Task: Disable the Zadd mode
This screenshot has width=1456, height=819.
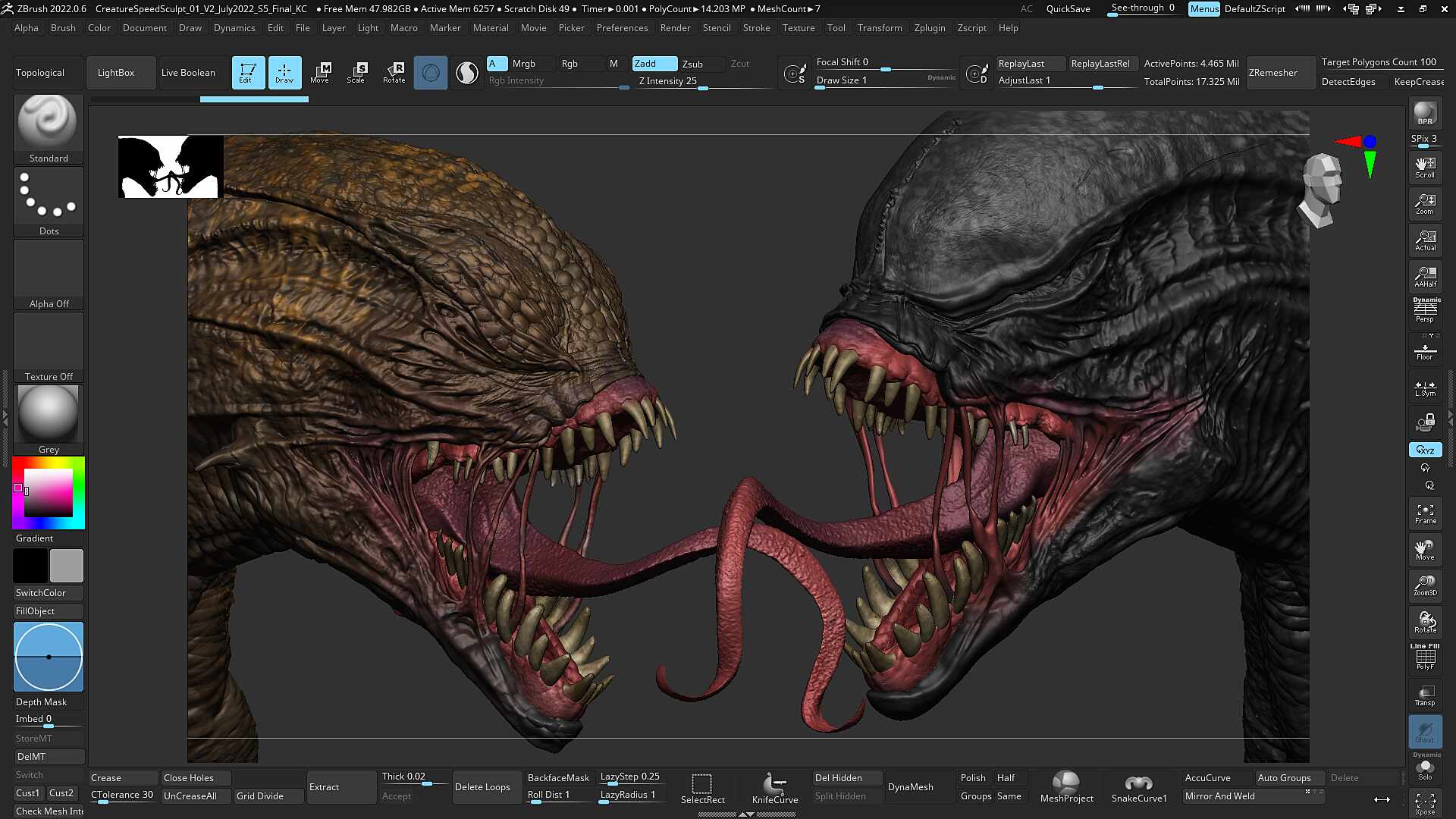Action: (654, 64)
